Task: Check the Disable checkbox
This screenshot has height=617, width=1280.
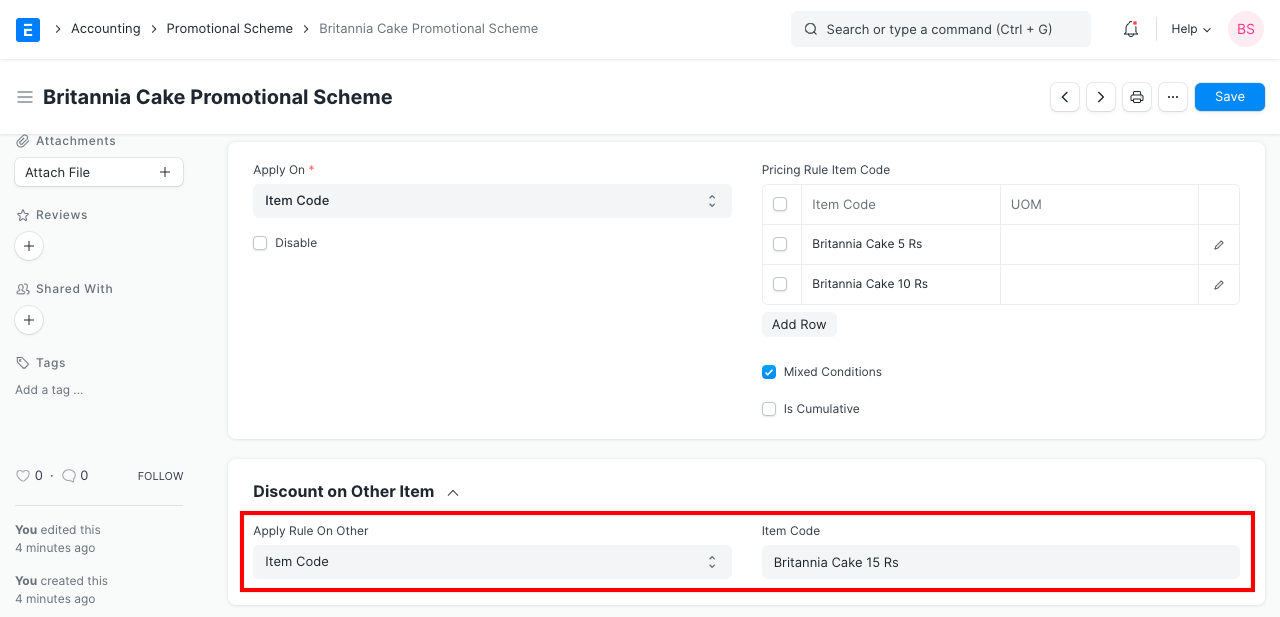Action: click(x=260, y=242)
